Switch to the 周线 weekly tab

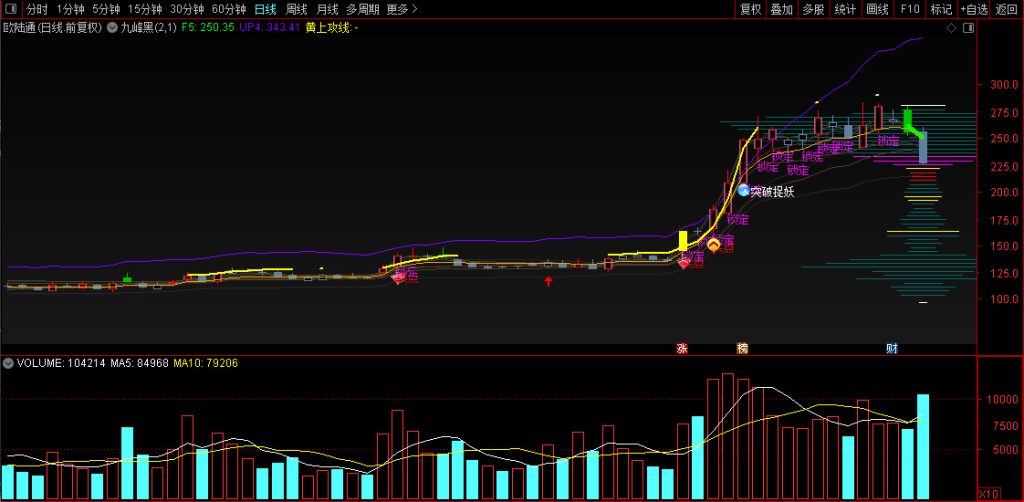[x=297, y=9]
